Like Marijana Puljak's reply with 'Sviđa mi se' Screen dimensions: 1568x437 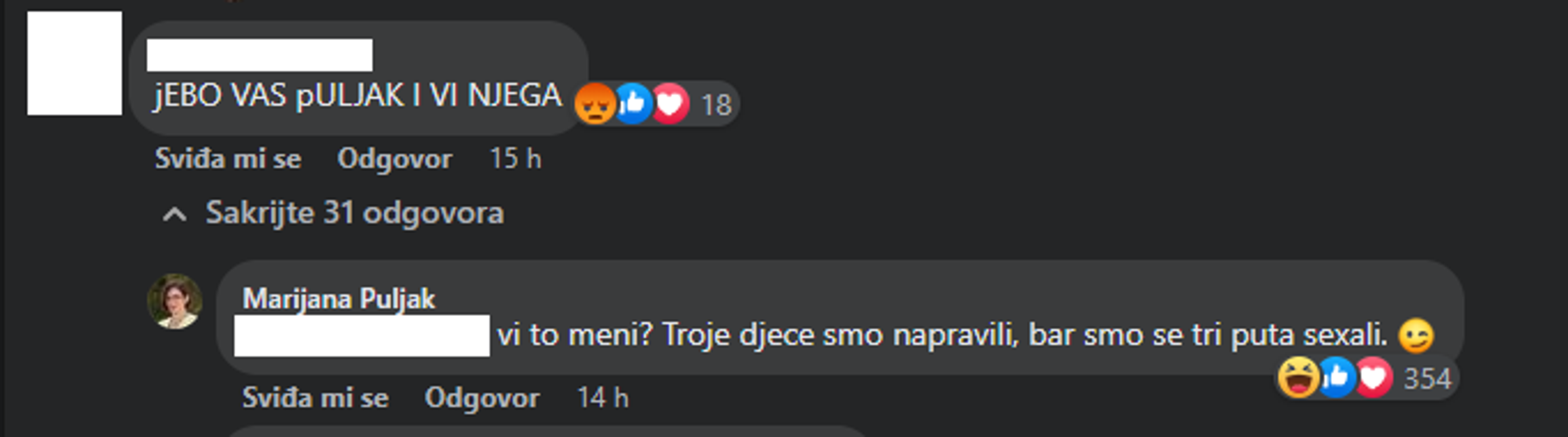click(315, 398)
